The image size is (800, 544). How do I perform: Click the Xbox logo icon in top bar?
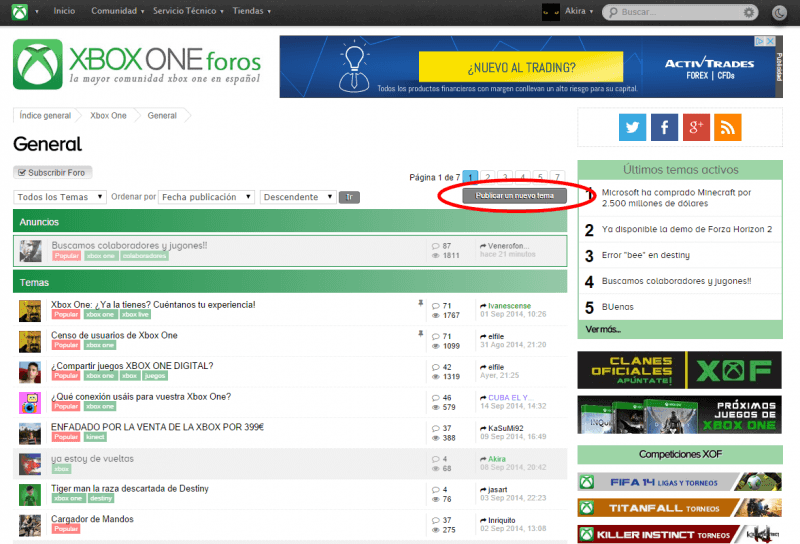point(19,11)
